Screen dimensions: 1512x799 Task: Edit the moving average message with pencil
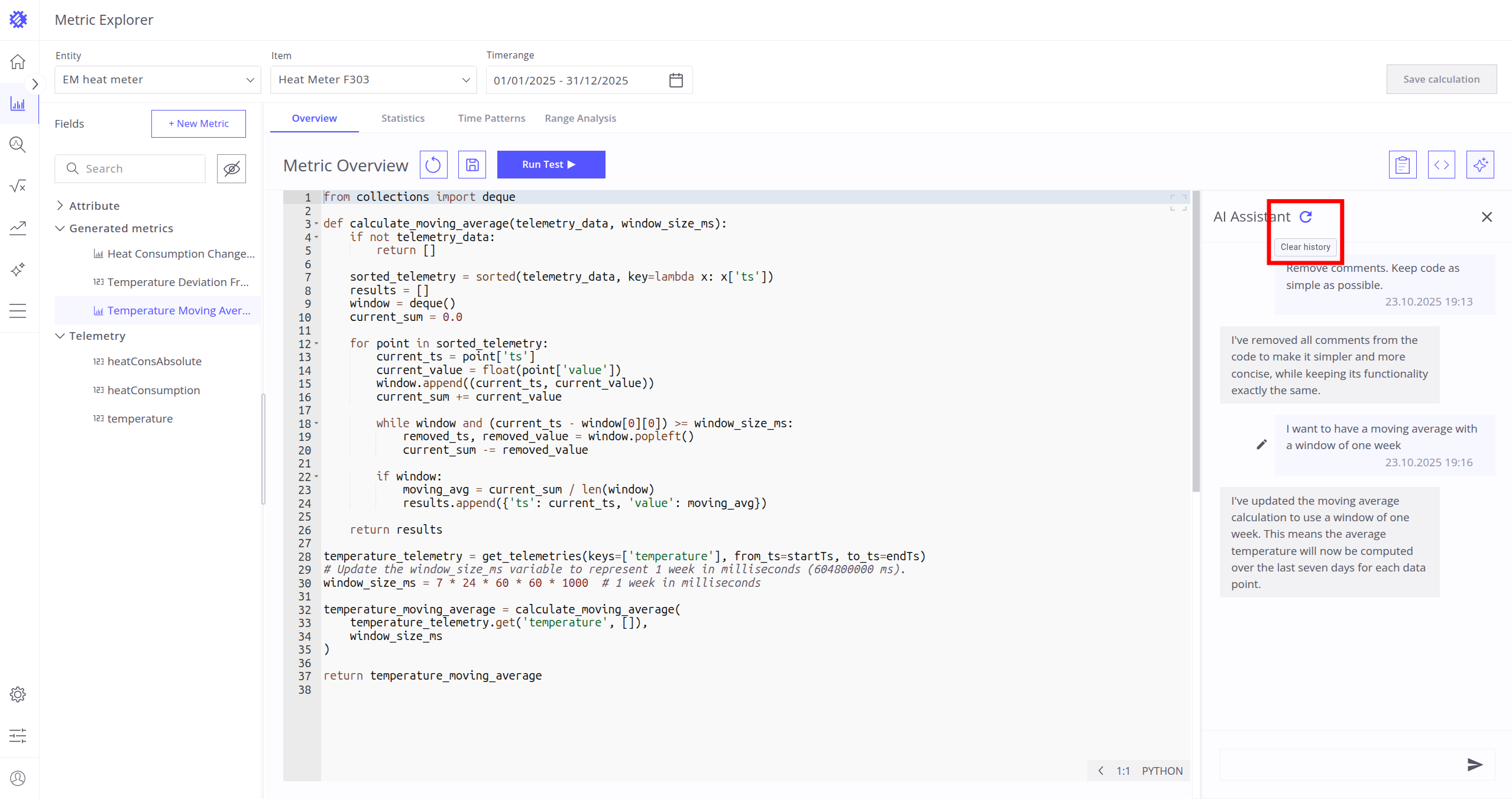click(1261, 444)
